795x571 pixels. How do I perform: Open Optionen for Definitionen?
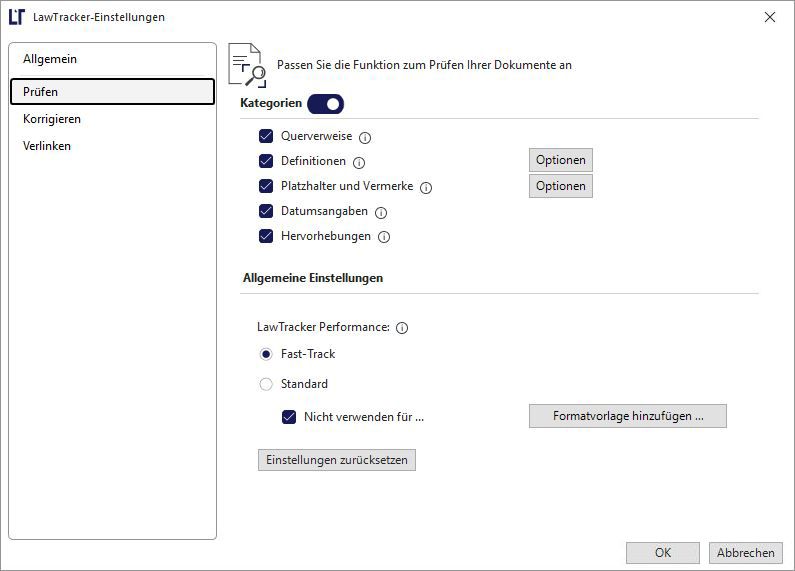(560, 160)
